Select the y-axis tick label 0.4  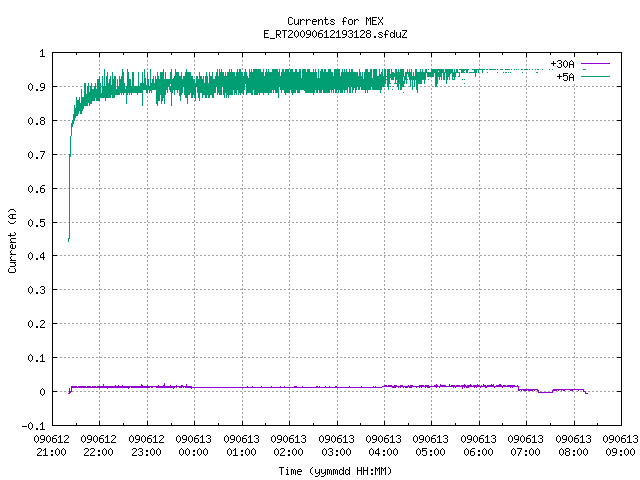(36, 256)
